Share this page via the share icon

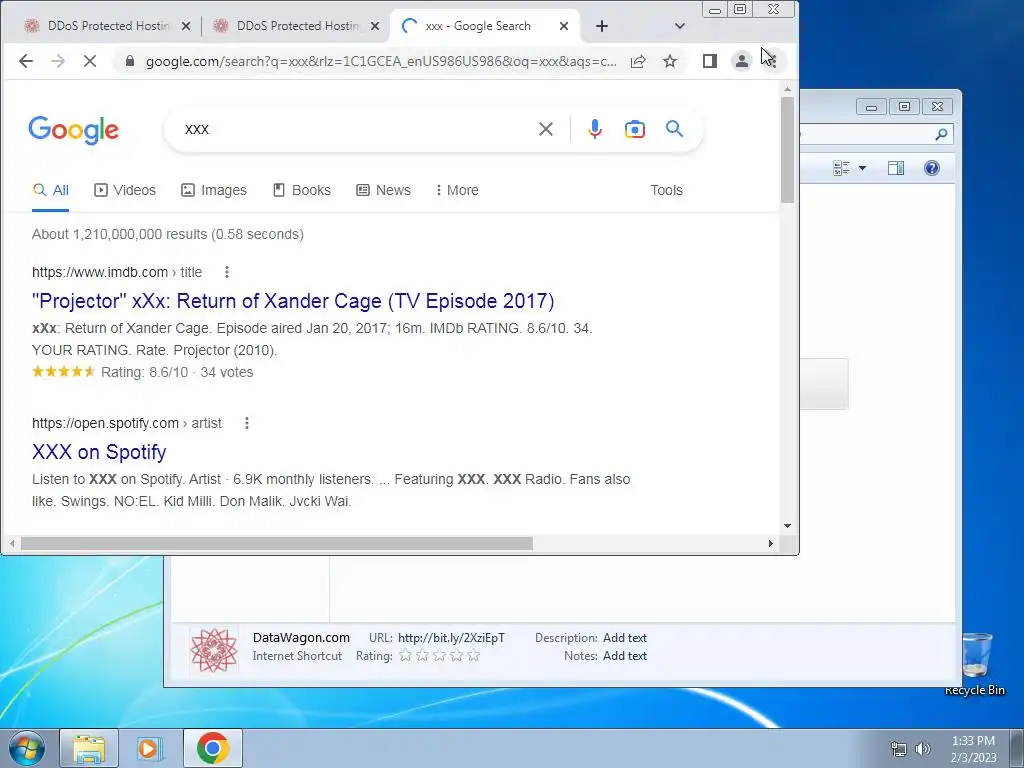[x=638, y=61]
